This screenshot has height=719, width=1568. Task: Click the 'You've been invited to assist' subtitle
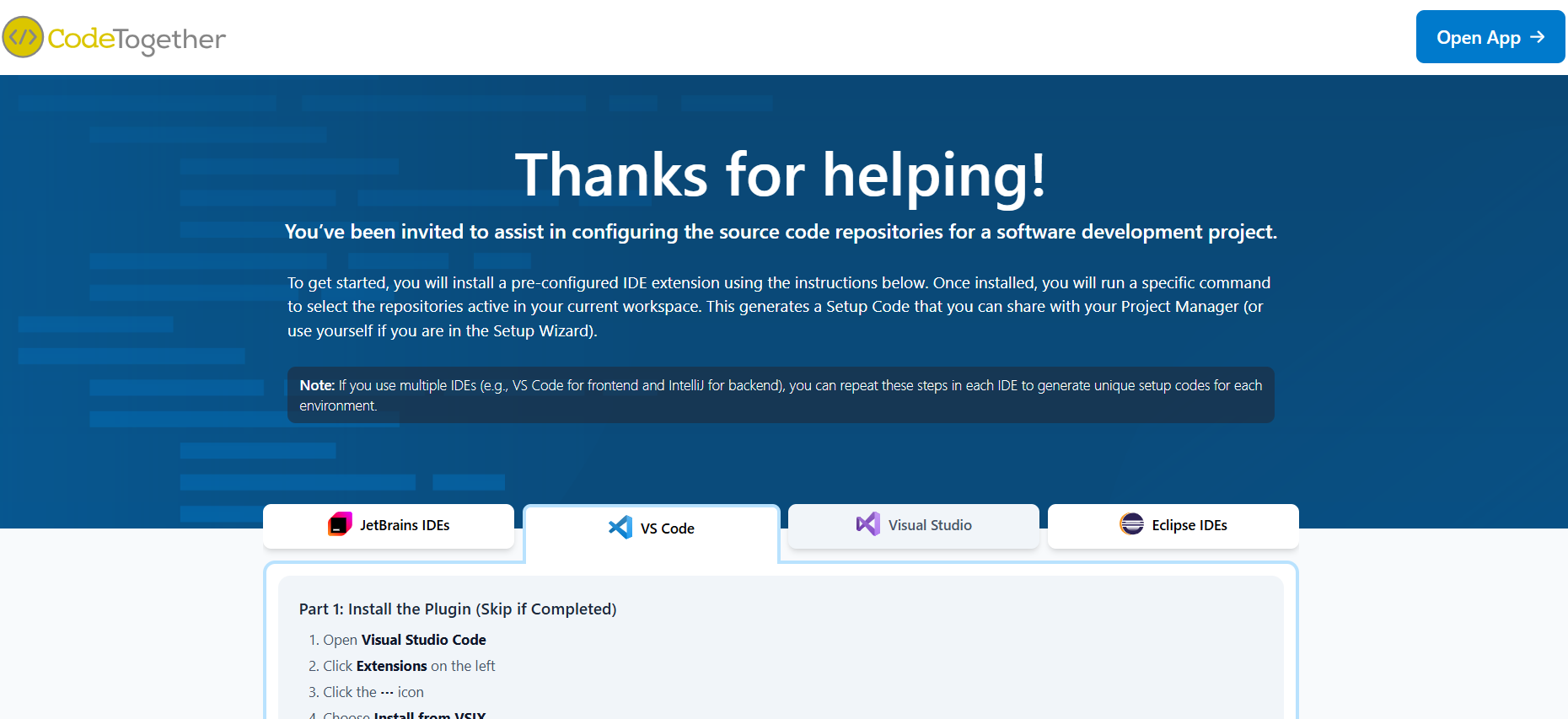tap(781, 232)
